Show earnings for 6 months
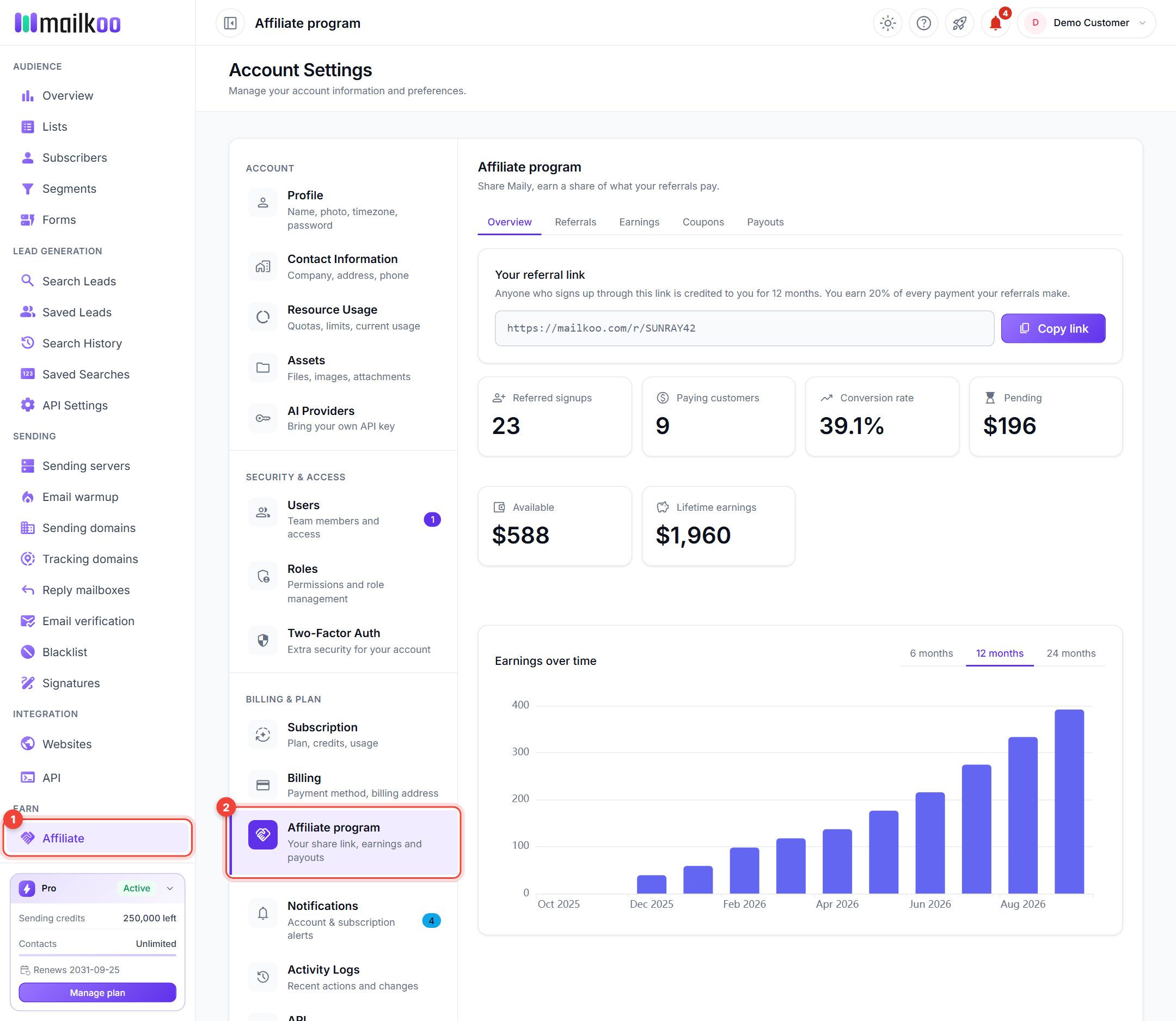1176x1021 pixels. tap(931, 653)
